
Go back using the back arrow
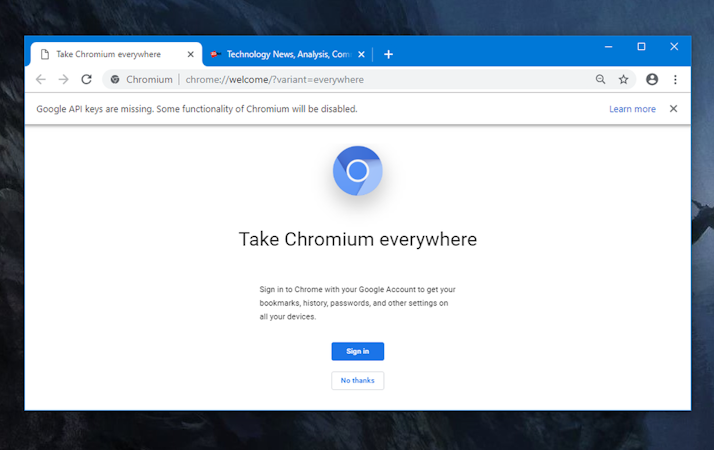click(41, 79)
